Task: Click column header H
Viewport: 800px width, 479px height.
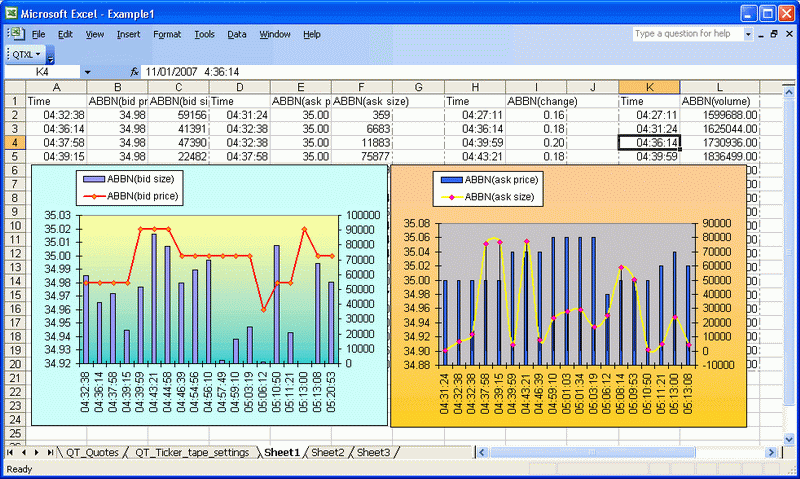Action: click(474, 87)
